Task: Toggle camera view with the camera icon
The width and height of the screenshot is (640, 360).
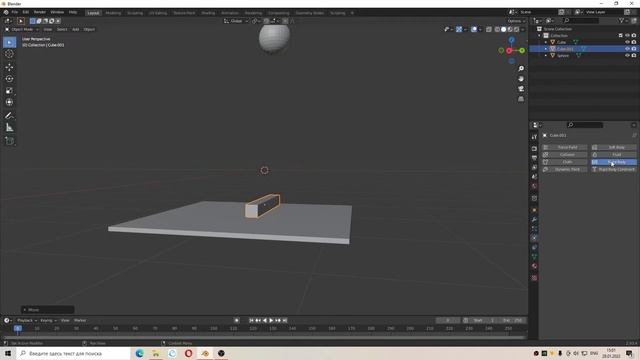Action: 521,89
